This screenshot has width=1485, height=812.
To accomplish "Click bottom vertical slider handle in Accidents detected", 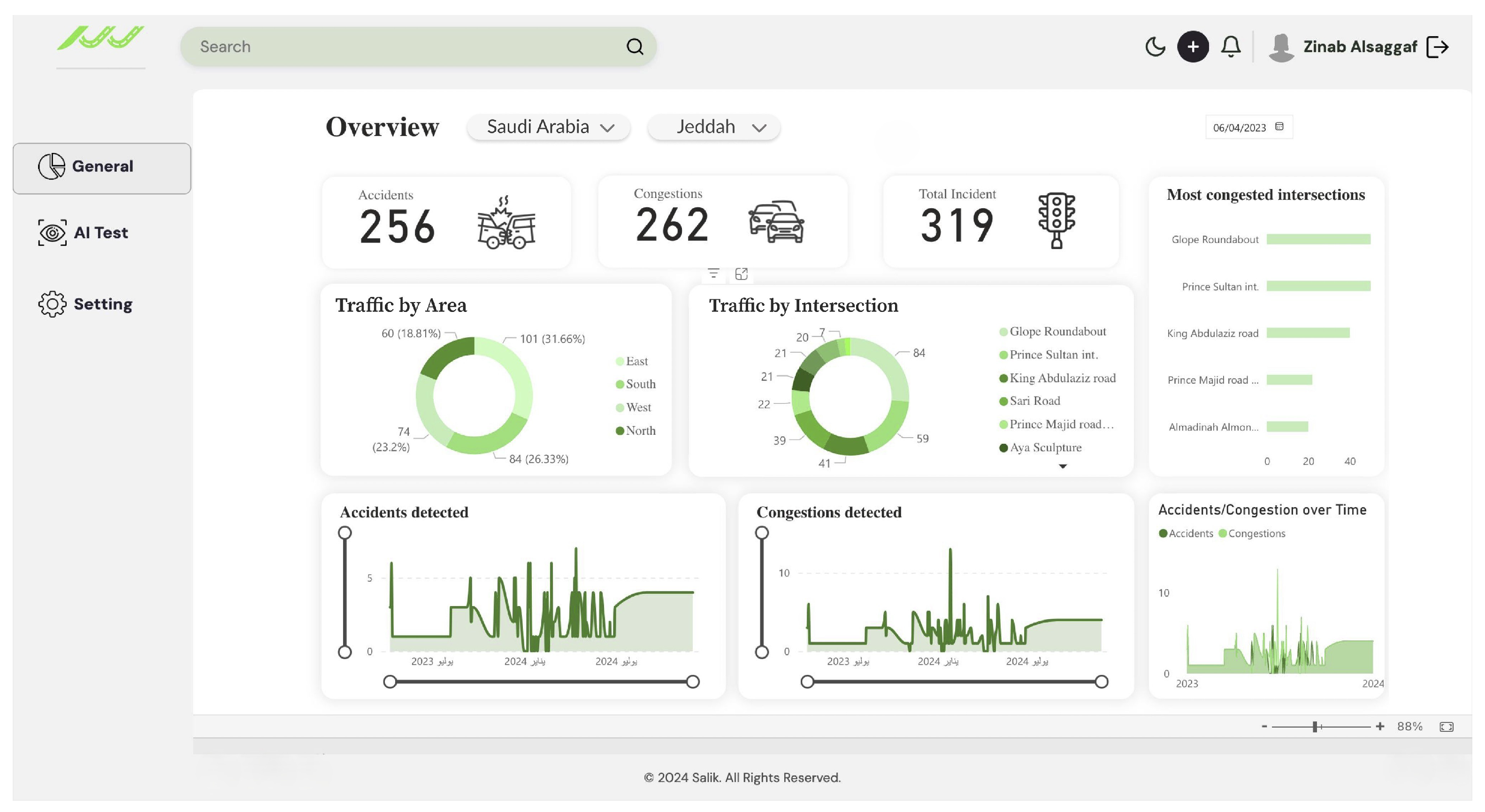I will click(x=344, y=652).
